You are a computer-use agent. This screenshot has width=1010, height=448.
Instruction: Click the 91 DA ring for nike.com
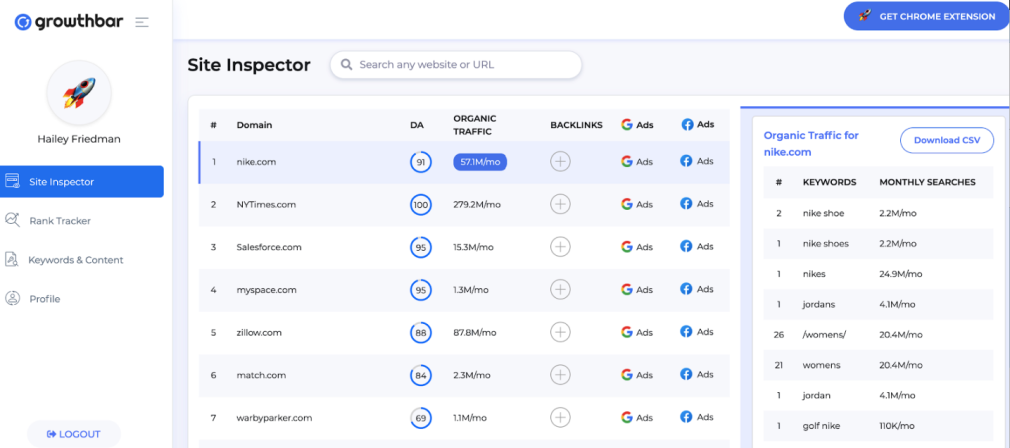tap(421, 162)
